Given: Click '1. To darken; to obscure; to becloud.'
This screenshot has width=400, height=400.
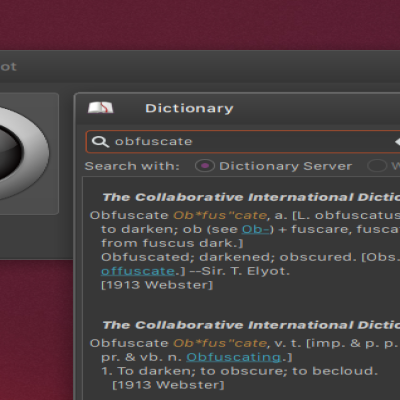Looking at the screenshot, I should click(240, 371).
